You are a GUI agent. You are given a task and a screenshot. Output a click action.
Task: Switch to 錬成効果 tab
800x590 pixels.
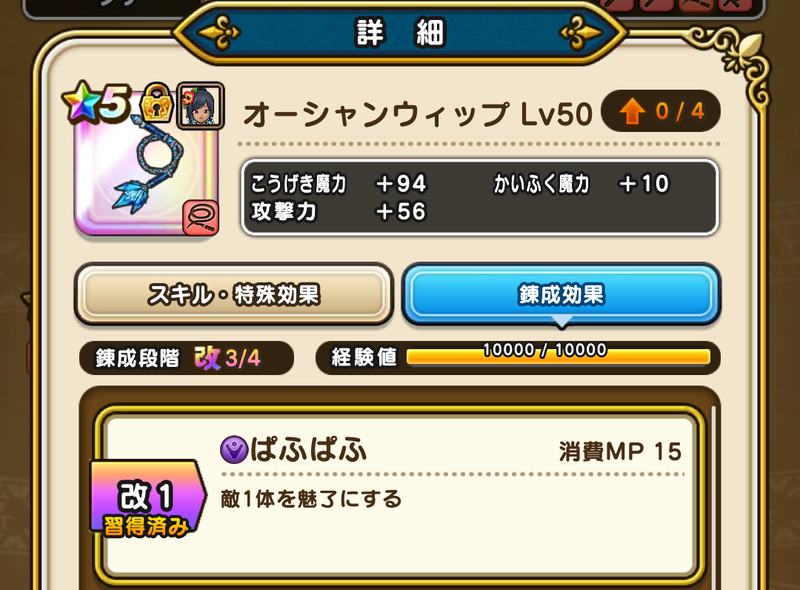561,294
